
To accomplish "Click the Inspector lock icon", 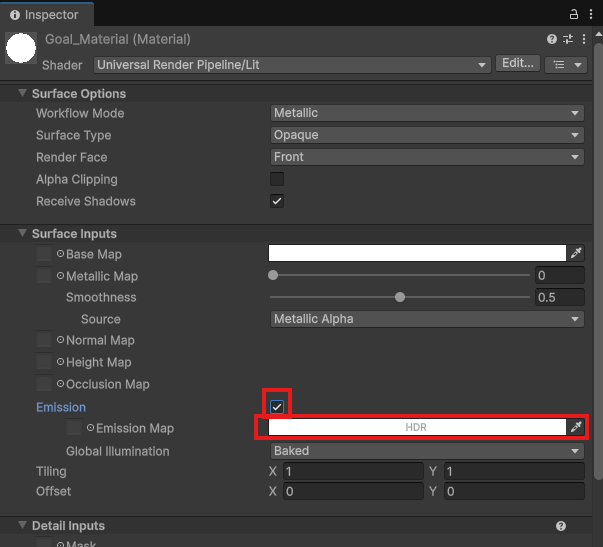I will click(x=574, y=14).
